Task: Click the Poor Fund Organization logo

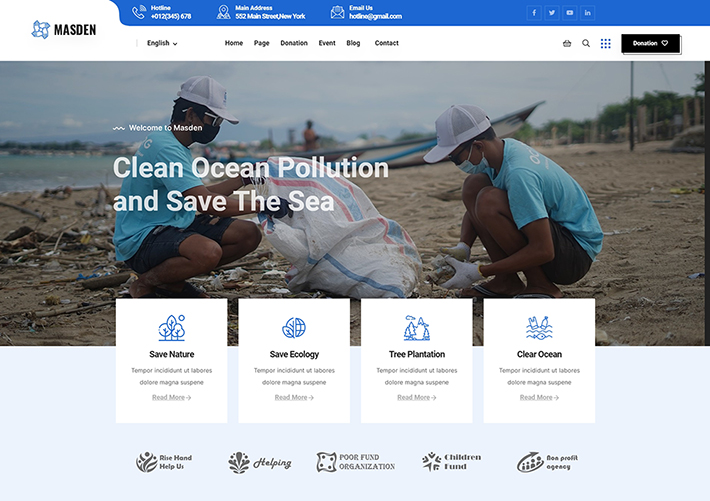Action: [x=356, y=462]
